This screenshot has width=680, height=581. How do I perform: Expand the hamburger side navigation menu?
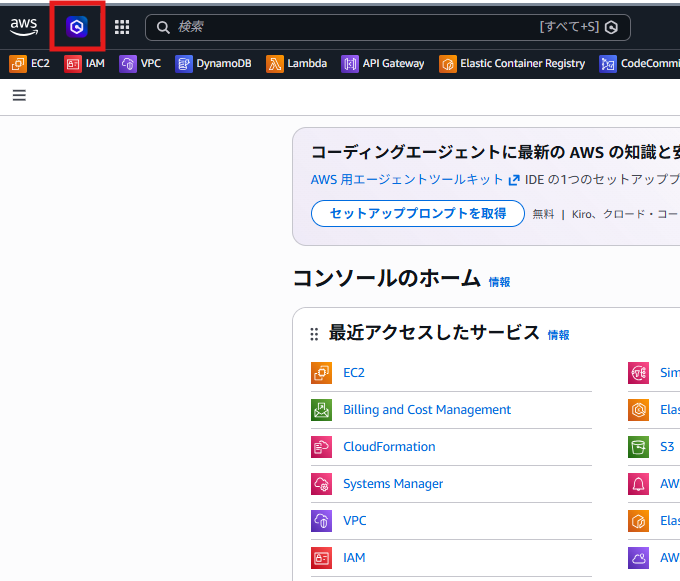tap(19, 95)
